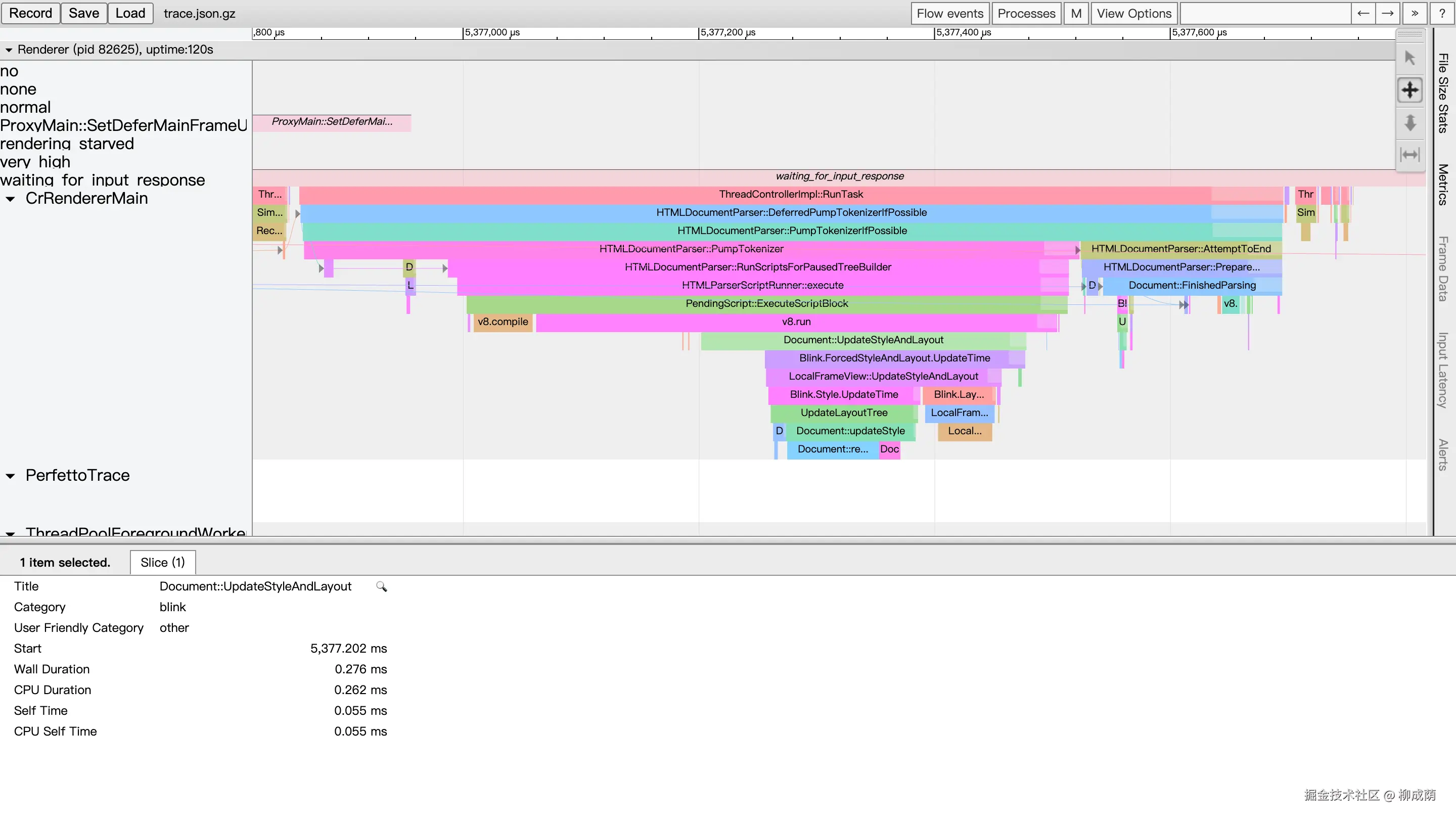Toggle side panel with double chevron
The image size is (1456, 822).
click(x=1415, y=14)
